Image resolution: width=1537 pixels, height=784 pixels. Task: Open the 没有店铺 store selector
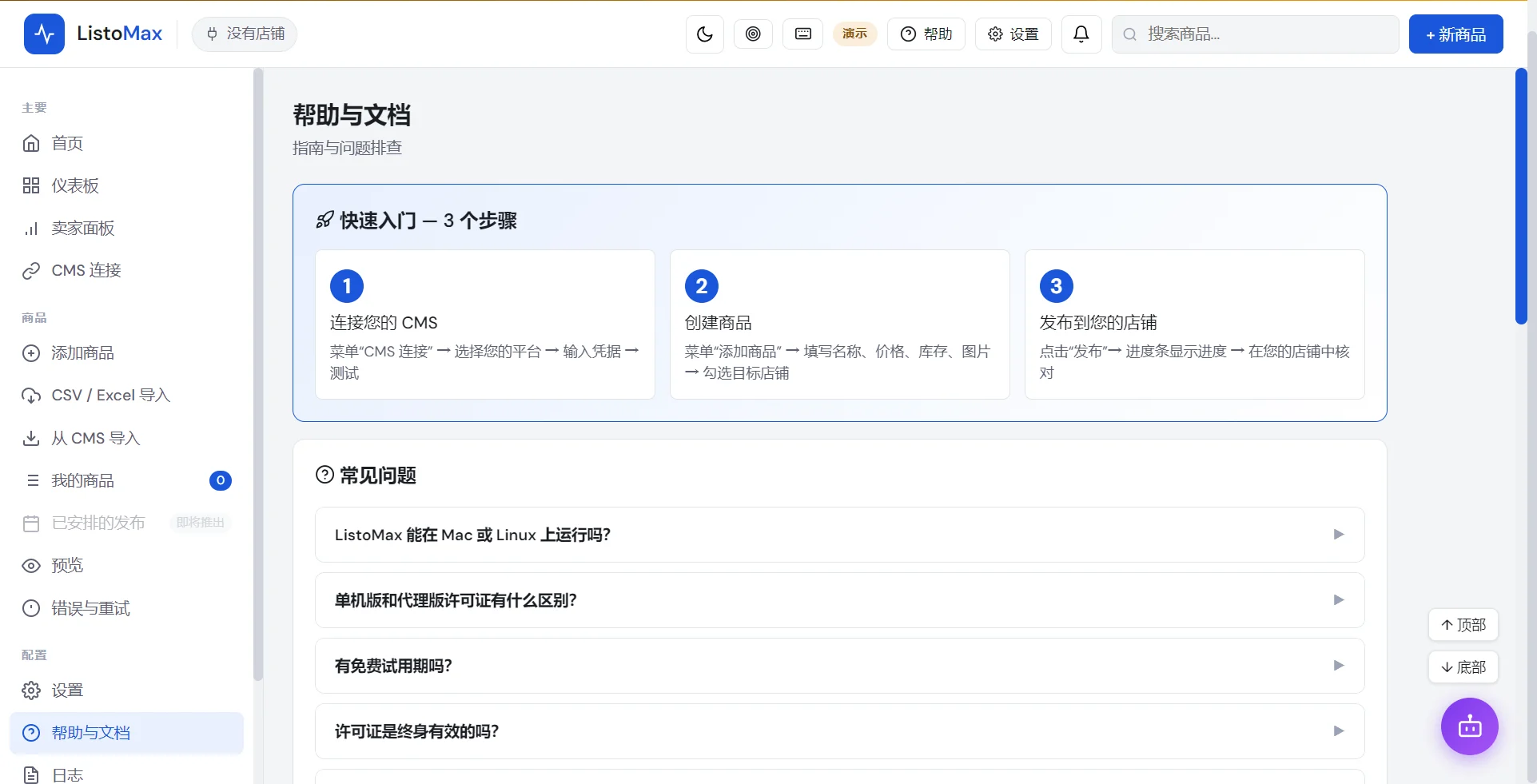coord(245,34)
